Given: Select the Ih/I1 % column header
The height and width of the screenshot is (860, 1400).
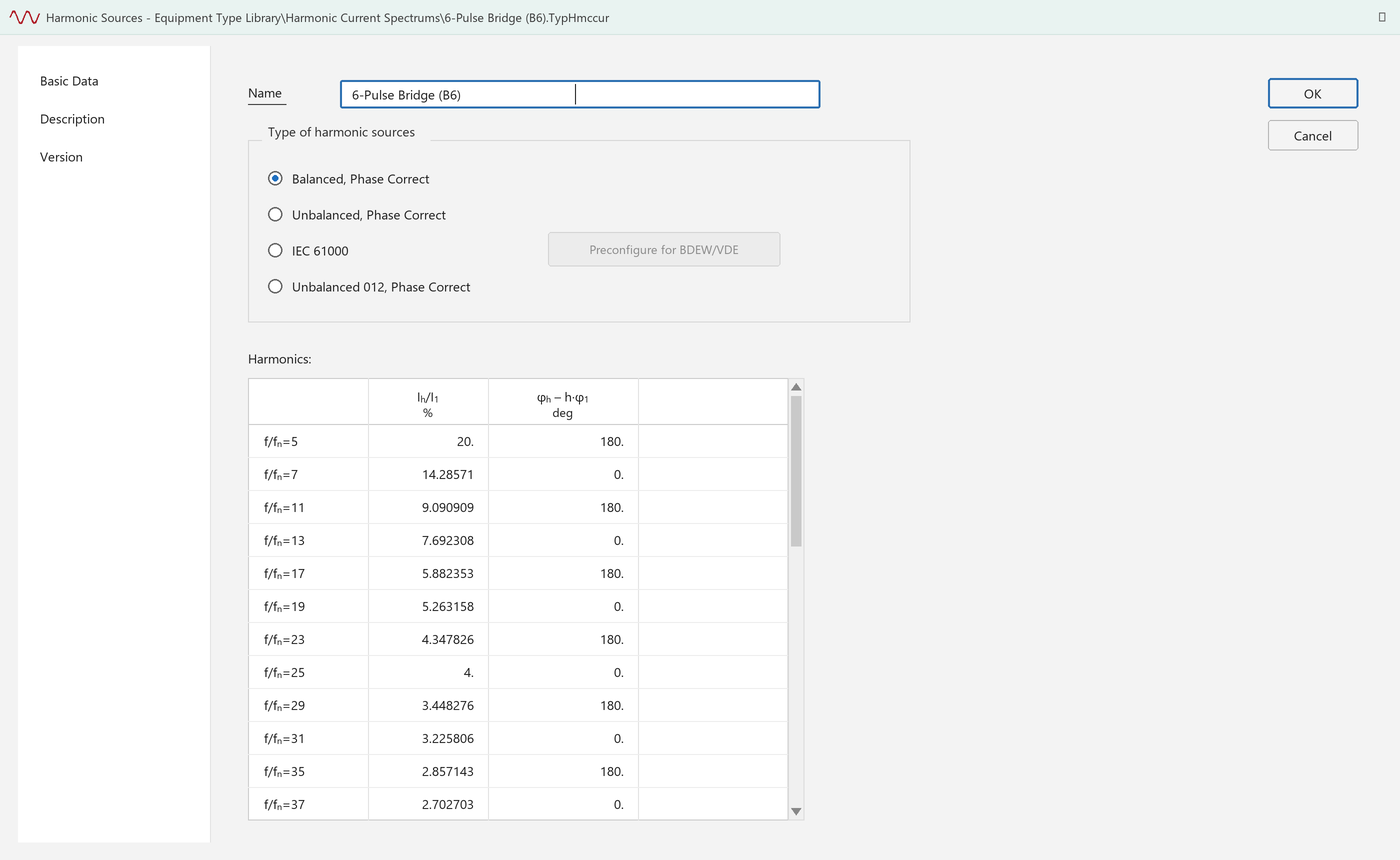Looking at the screenshot, I should 428,402.
